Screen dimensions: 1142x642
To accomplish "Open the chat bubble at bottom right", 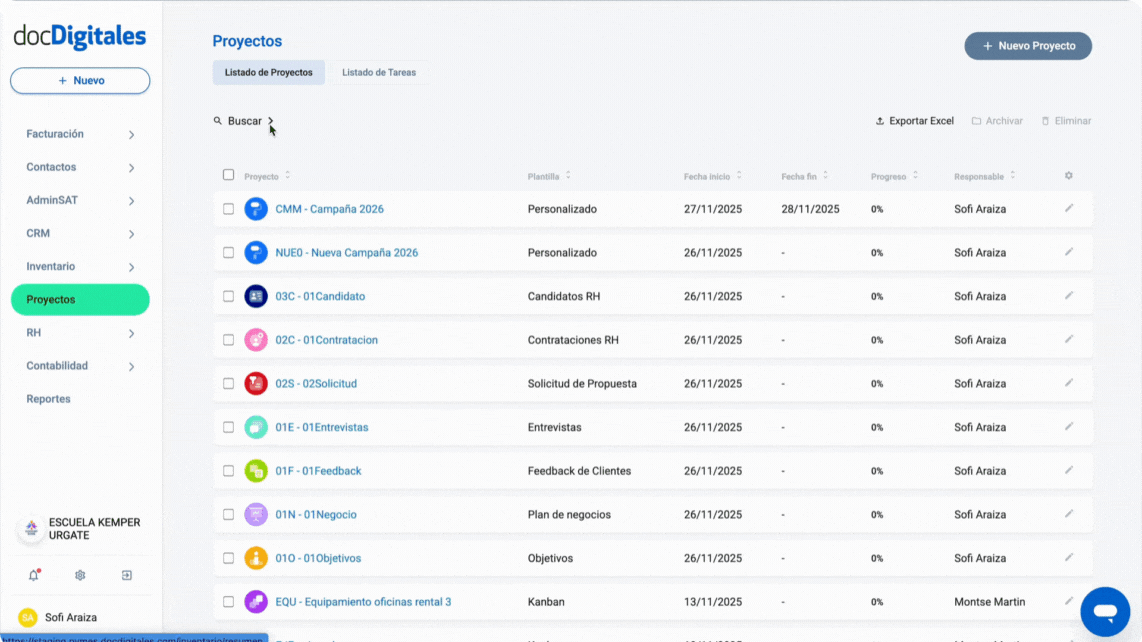I will pyautogui.click(x=1105, y=611).
